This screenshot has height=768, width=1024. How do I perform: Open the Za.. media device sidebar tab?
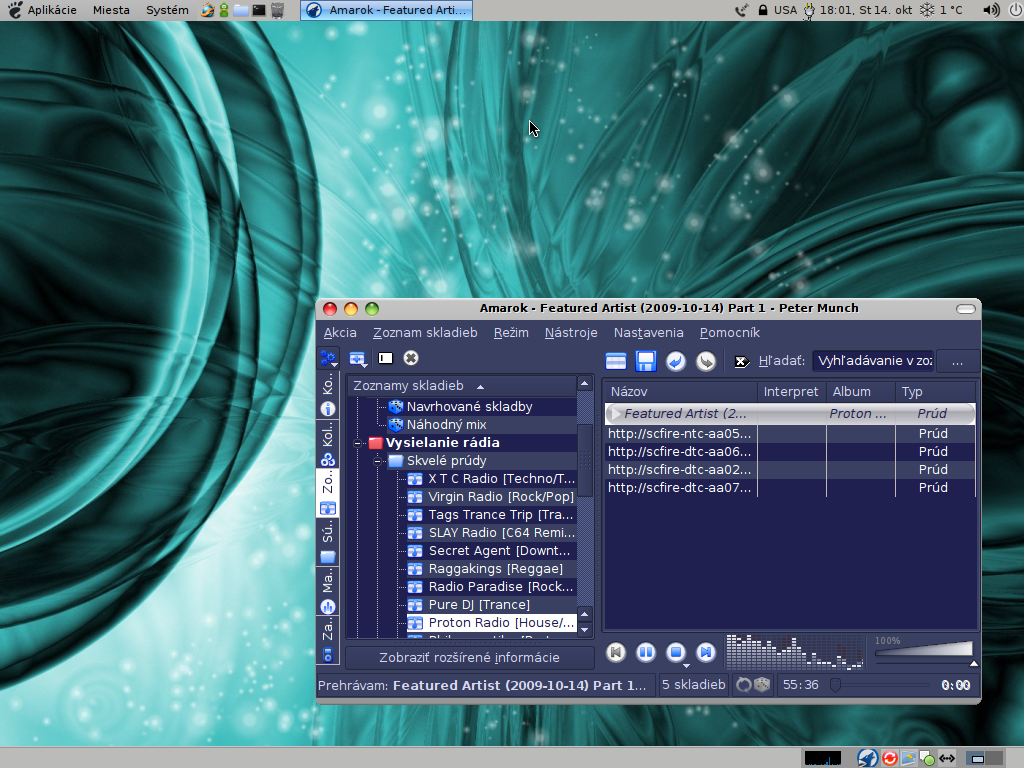[328, 640]
